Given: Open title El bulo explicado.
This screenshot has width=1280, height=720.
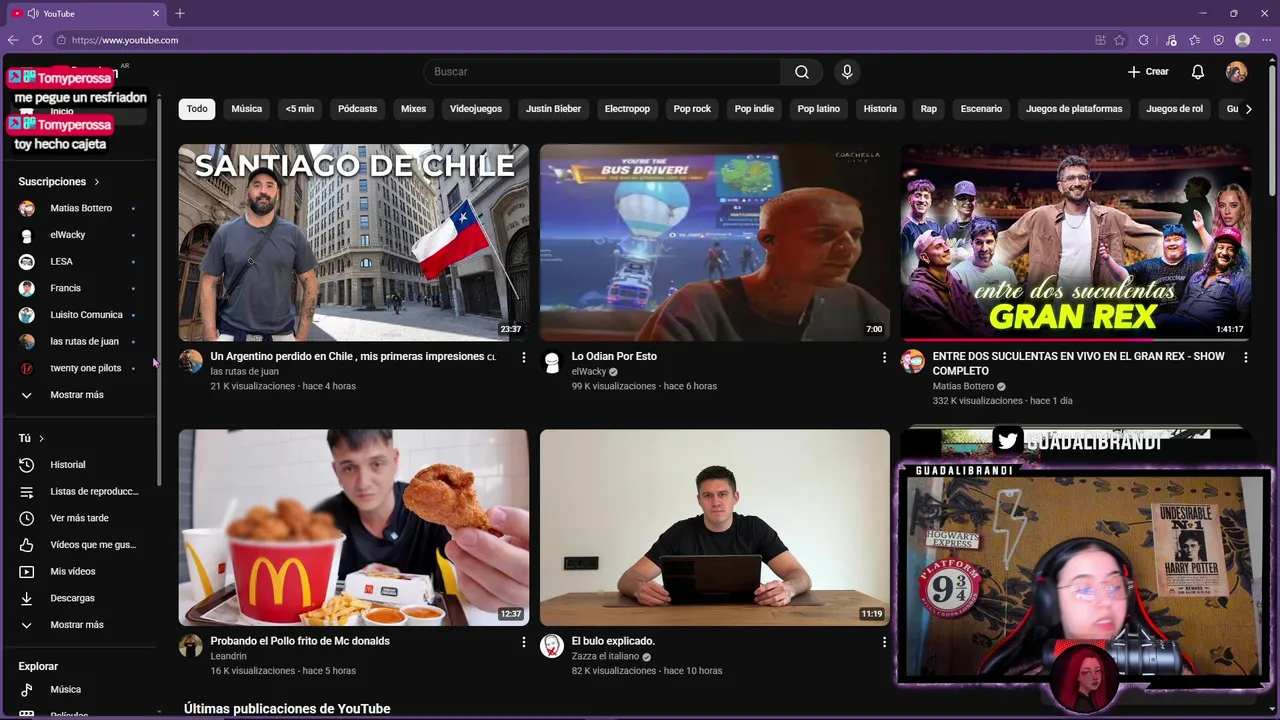Looking at the screenshot, I should coord(613,641).
